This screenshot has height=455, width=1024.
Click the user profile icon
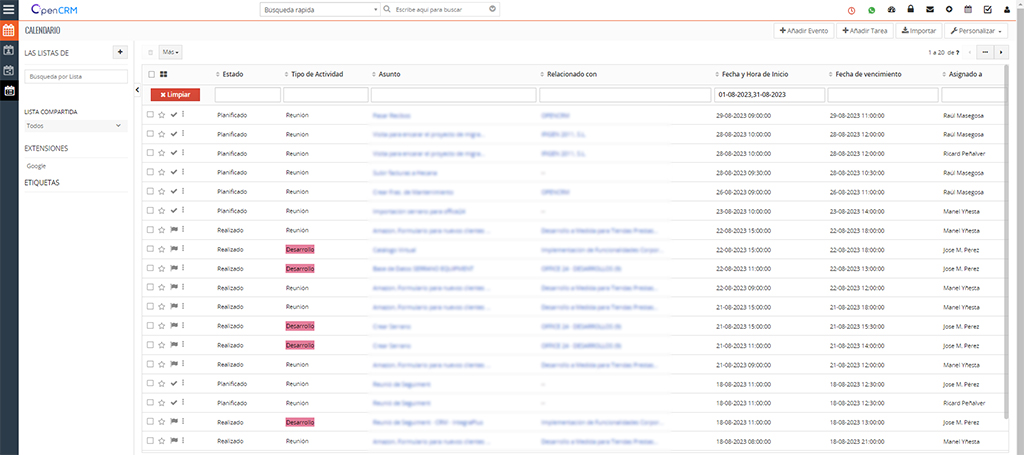coord(1006,10)
